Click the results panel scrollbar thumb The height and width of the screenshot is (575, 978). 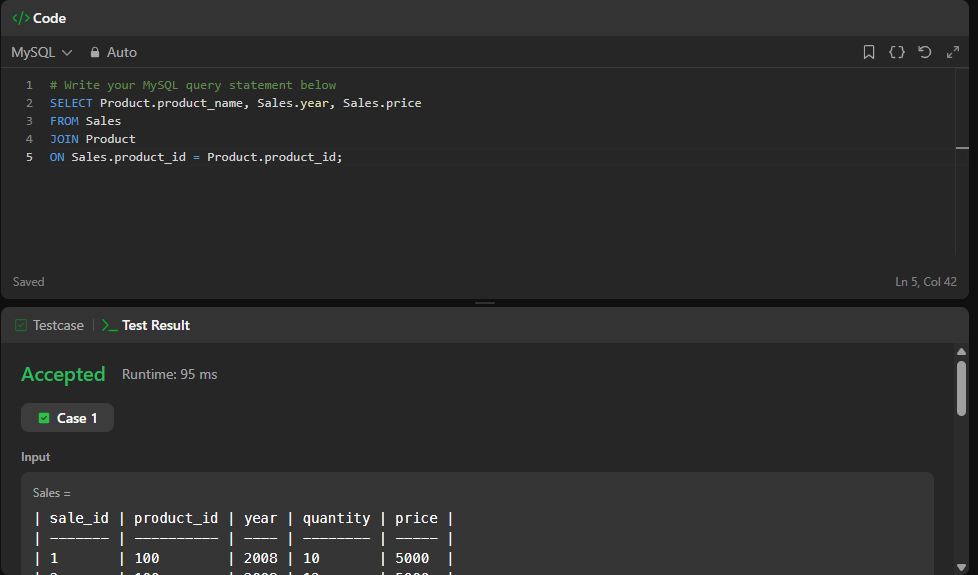[x=961, y=388]
